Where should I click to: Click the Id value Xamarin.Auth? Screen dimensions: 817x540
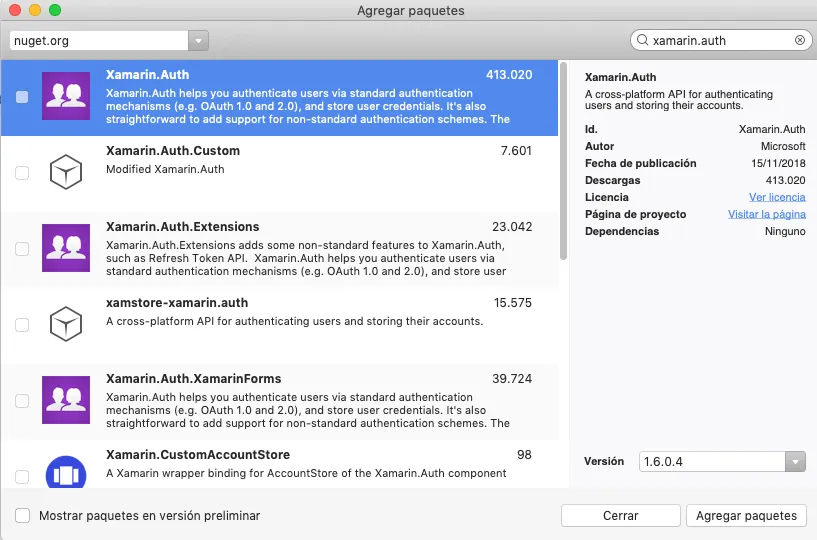772,129
